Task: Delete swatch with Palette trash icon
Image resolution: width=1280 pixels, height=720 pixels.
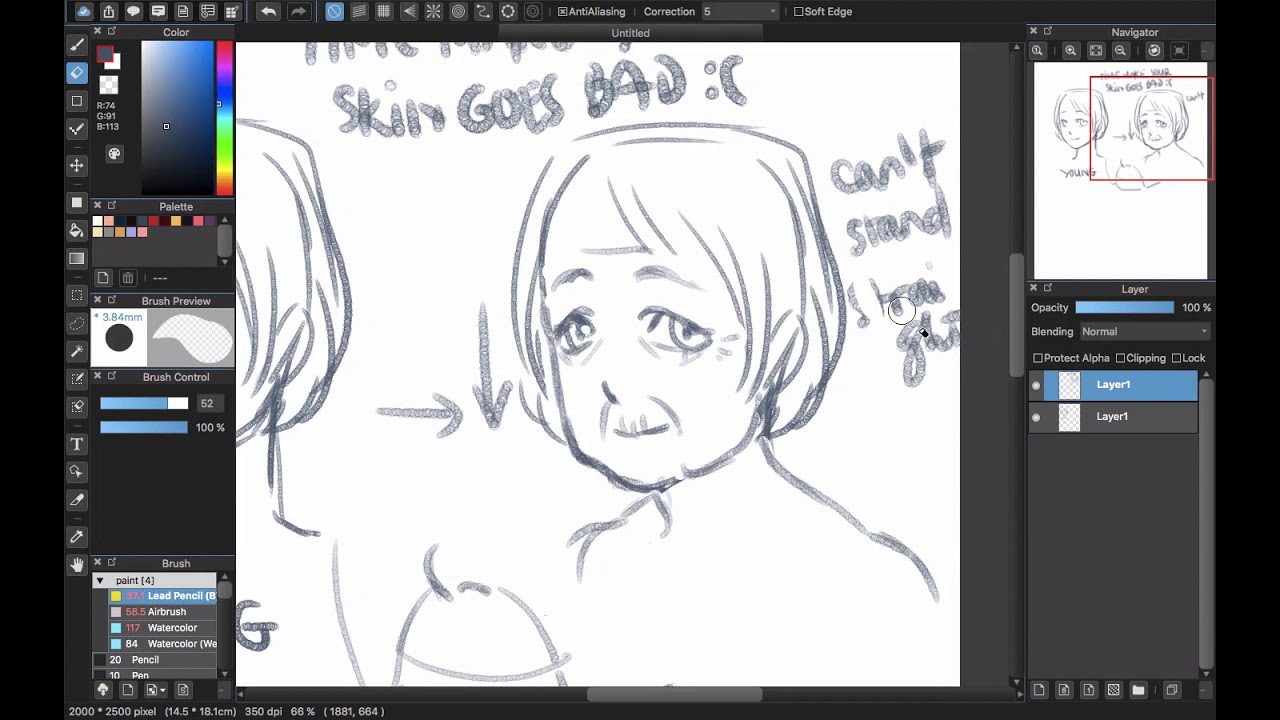Action: tap(128, 278)
